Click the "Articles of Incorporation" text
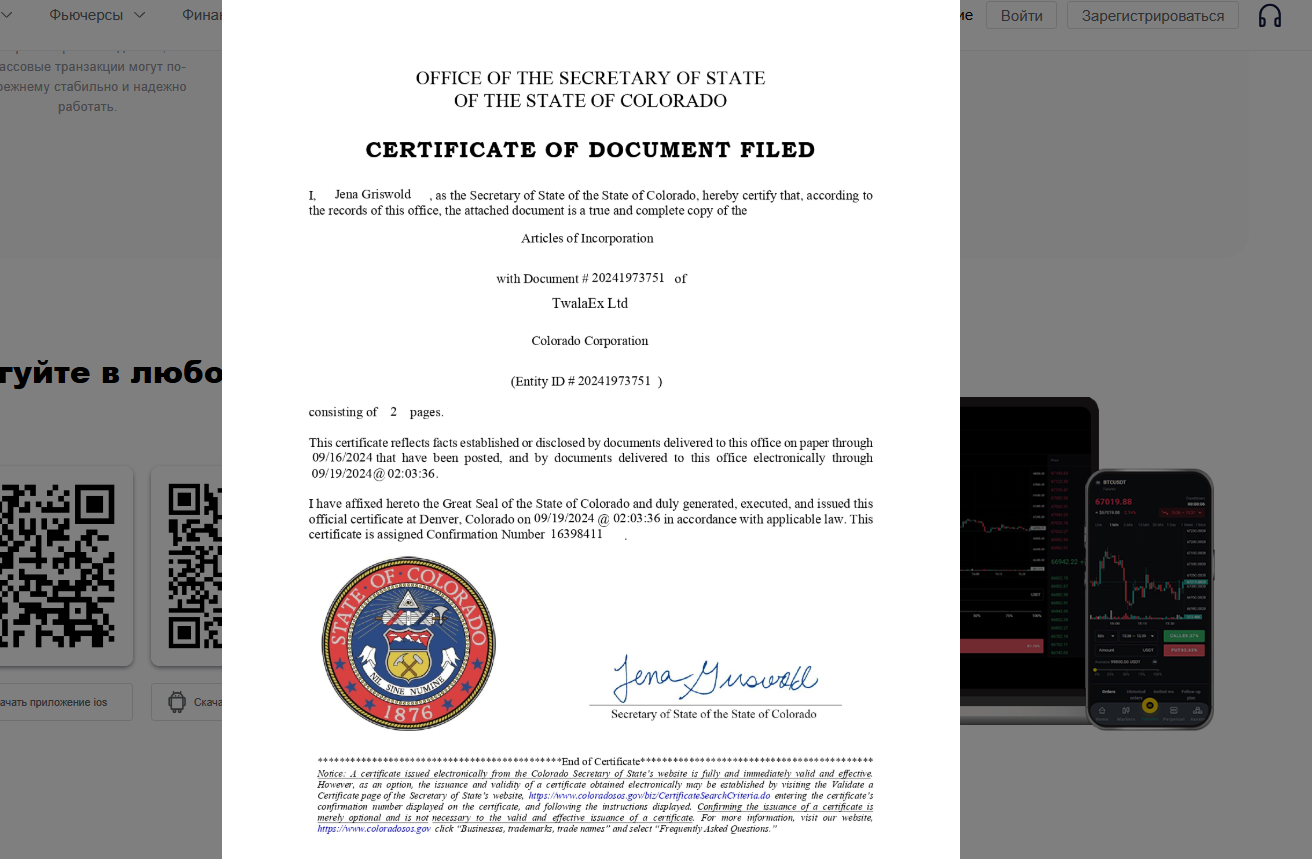 tap(587, 238)
